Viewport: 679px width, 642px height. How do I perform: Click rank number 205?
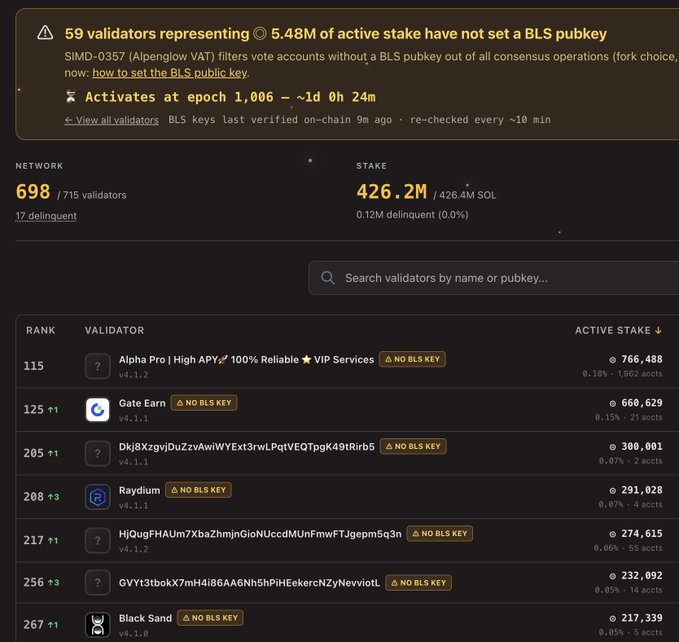pyautogui.click(x=33, y=453)
